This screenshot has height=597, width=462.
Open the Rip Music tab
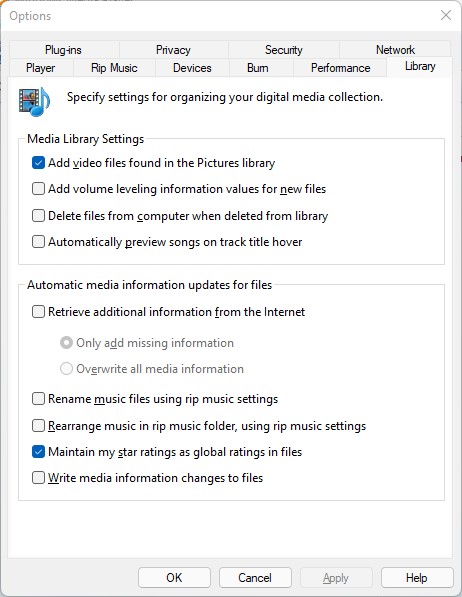(114, 68)
